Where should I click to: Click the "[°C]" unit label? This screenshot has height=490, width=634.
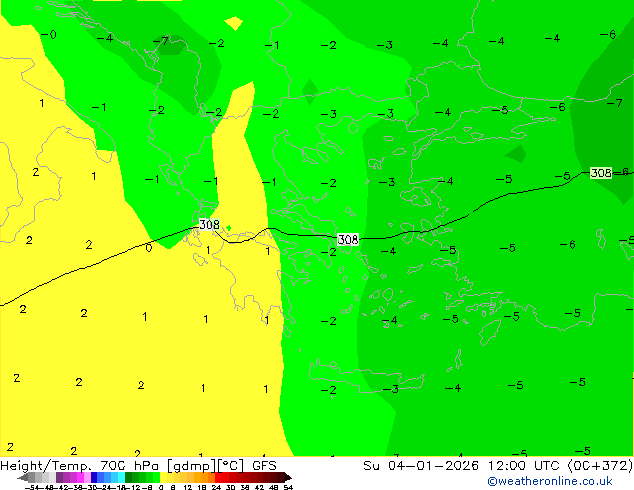click(230, 466)
